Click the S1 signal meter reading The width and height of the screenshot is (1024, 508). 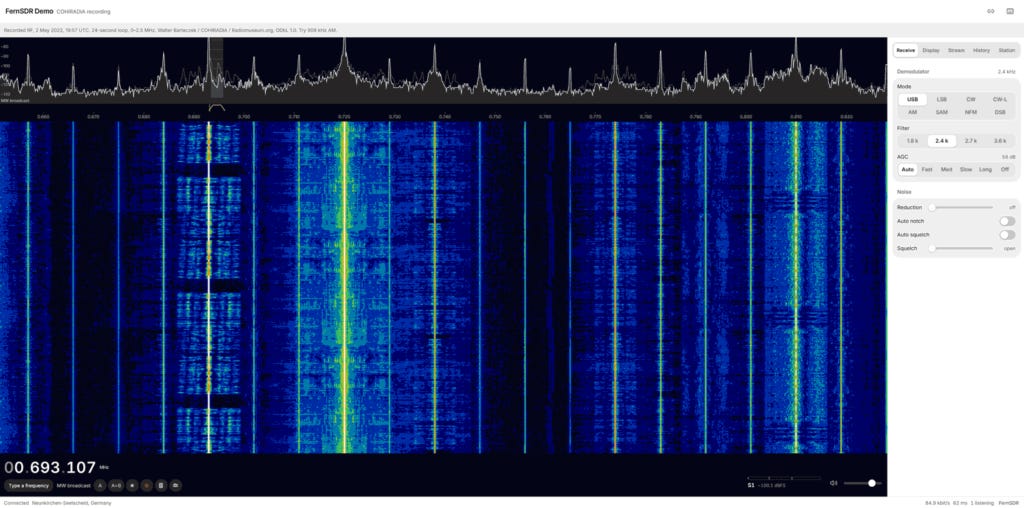[751, 485]
